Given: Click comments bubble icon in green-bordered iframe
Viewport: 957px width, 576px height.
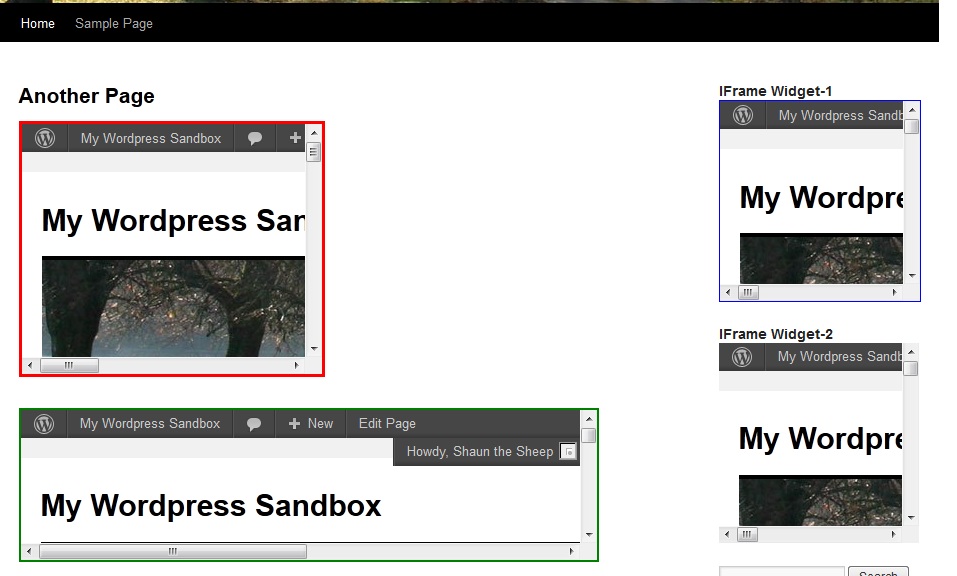Looking at the screenshot, I should (254, 424).
